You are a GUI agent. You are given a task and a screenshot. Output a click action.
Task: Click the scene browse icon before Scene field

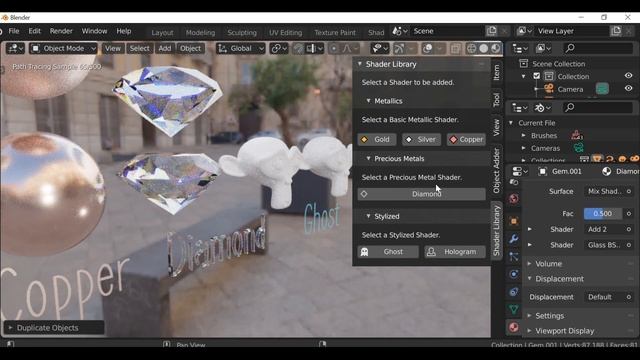pos(400,31)
